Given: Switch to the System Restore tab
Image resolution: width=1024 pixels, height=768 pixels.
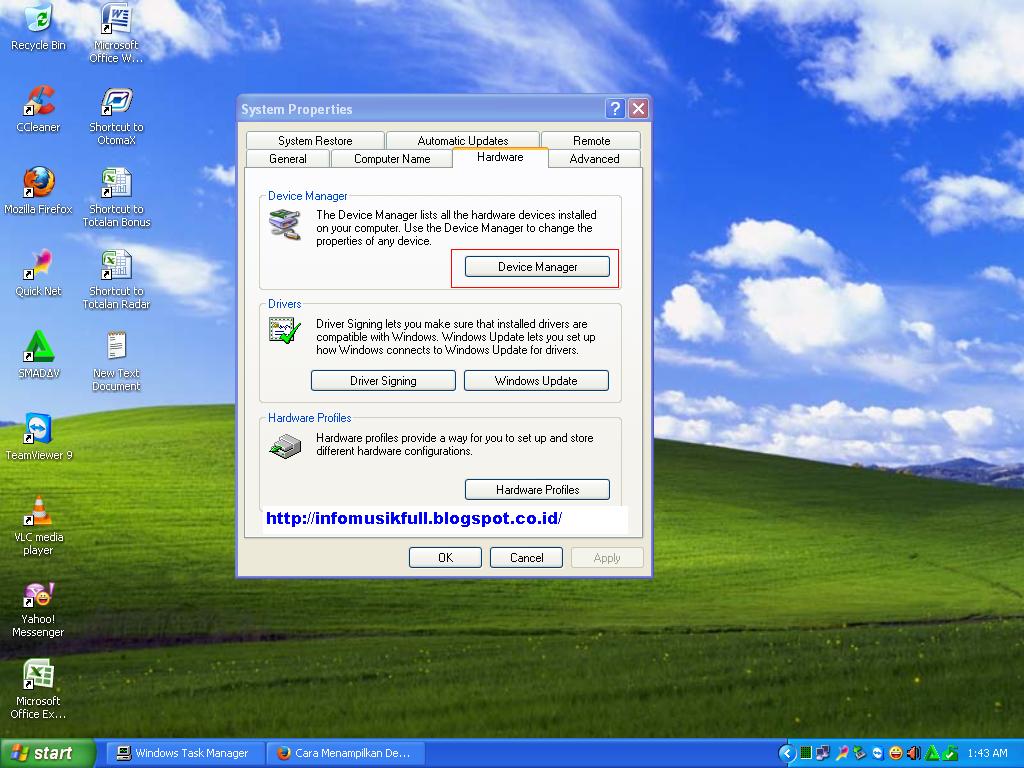Looking at the screenshot, I should 314,140.
